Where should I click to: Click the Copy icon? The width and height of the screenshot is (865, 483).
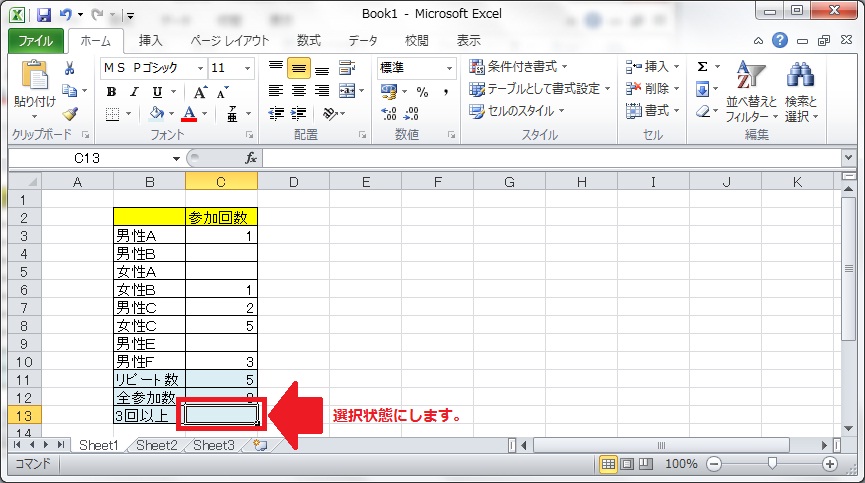70,90
